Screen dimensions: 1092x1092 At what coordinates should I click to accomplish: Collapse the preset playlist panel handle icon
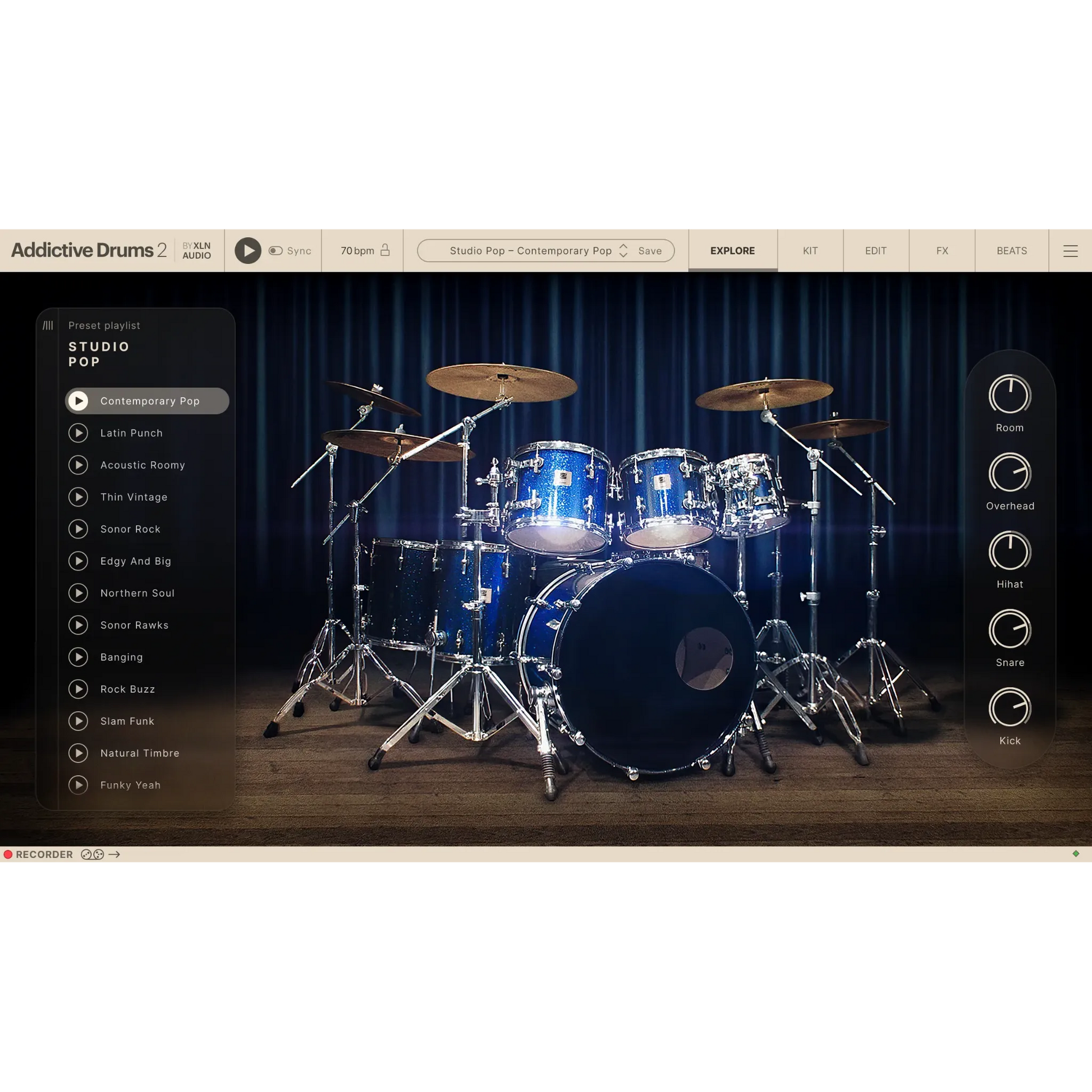pyautogui.click(x=48, y=325)
